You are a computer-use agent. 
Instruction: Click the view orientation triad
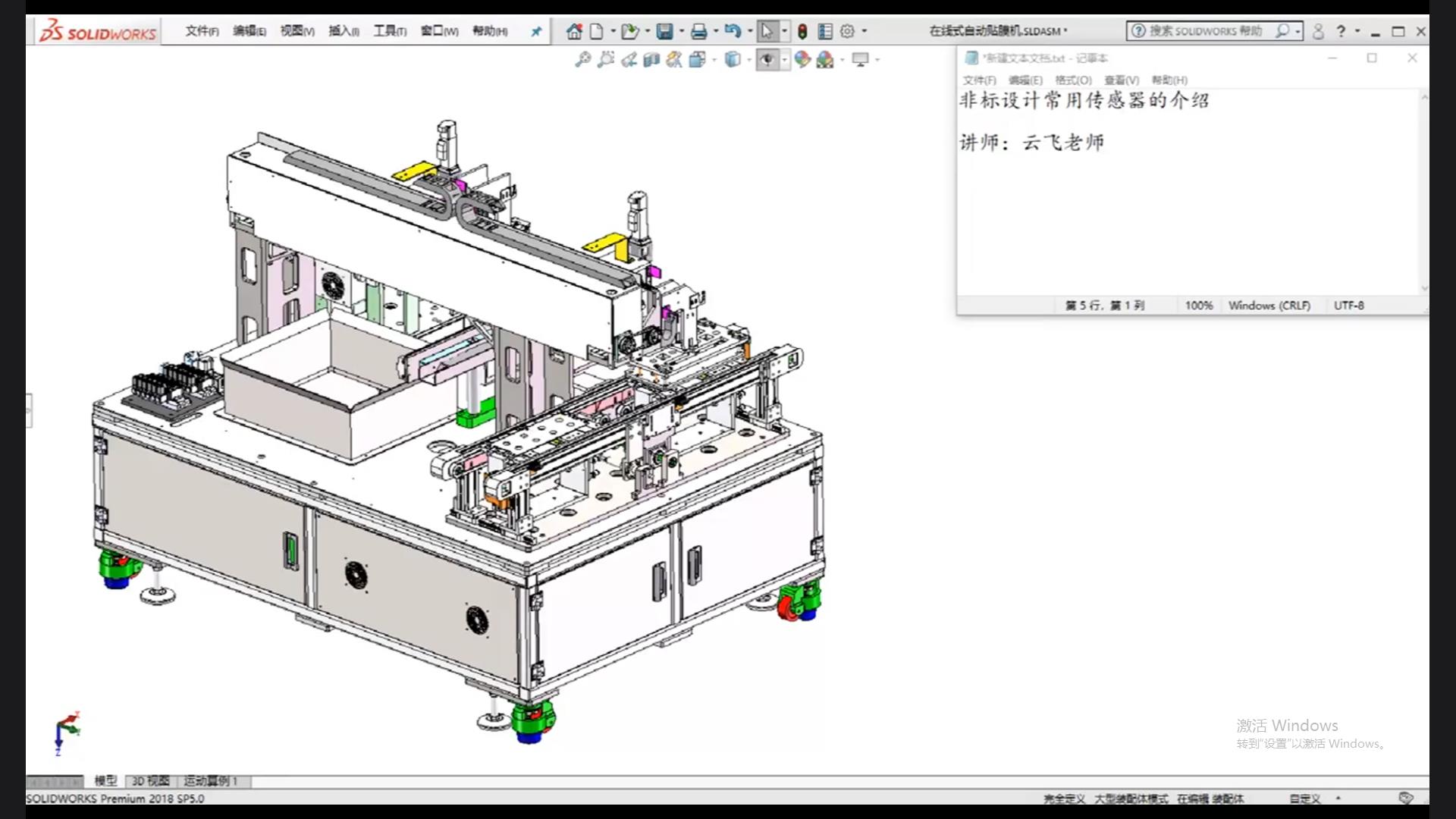click(x=67, y=733)
